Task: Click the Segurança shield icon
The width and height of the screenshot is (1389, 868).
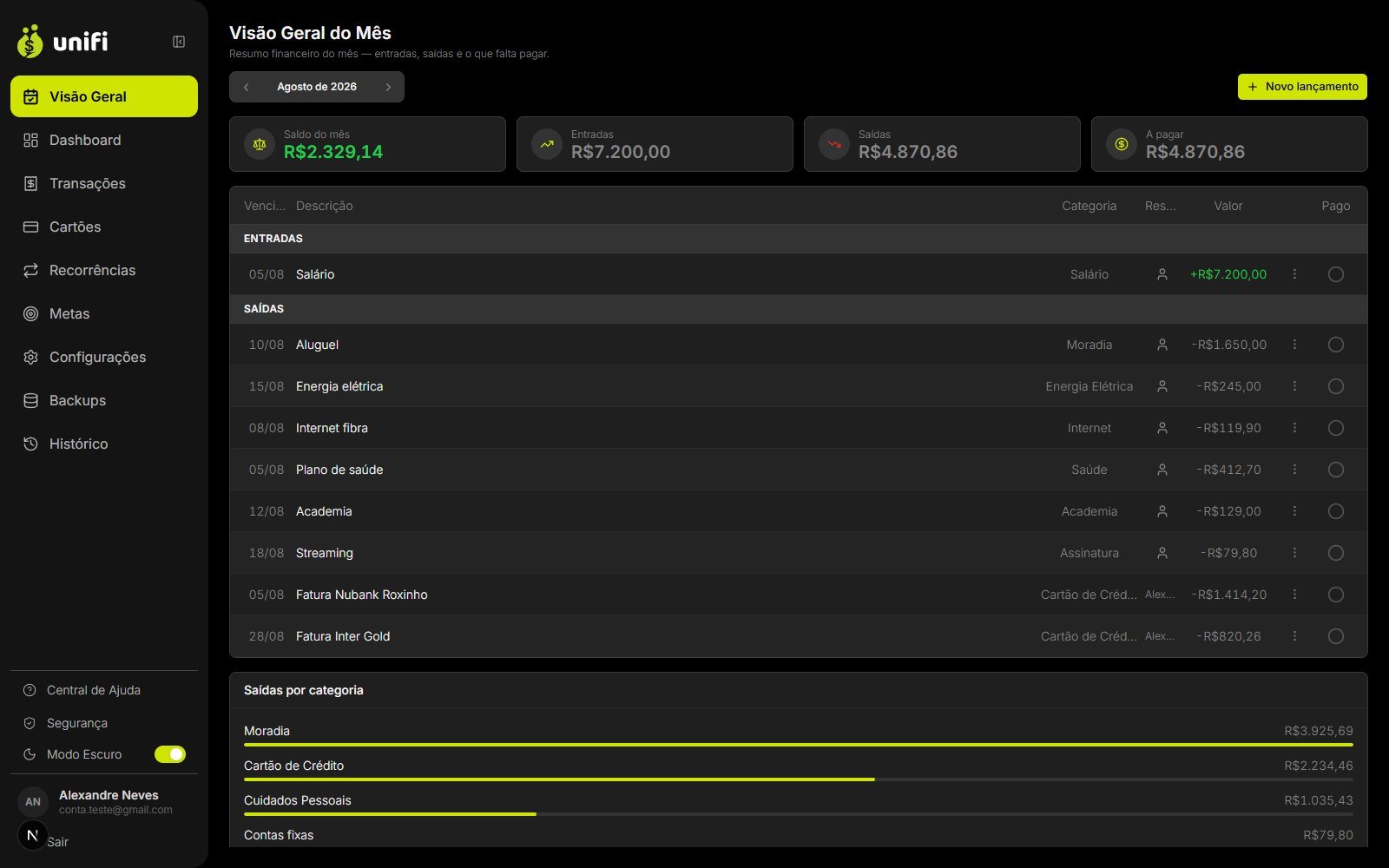Action: (x=30, y=723)
